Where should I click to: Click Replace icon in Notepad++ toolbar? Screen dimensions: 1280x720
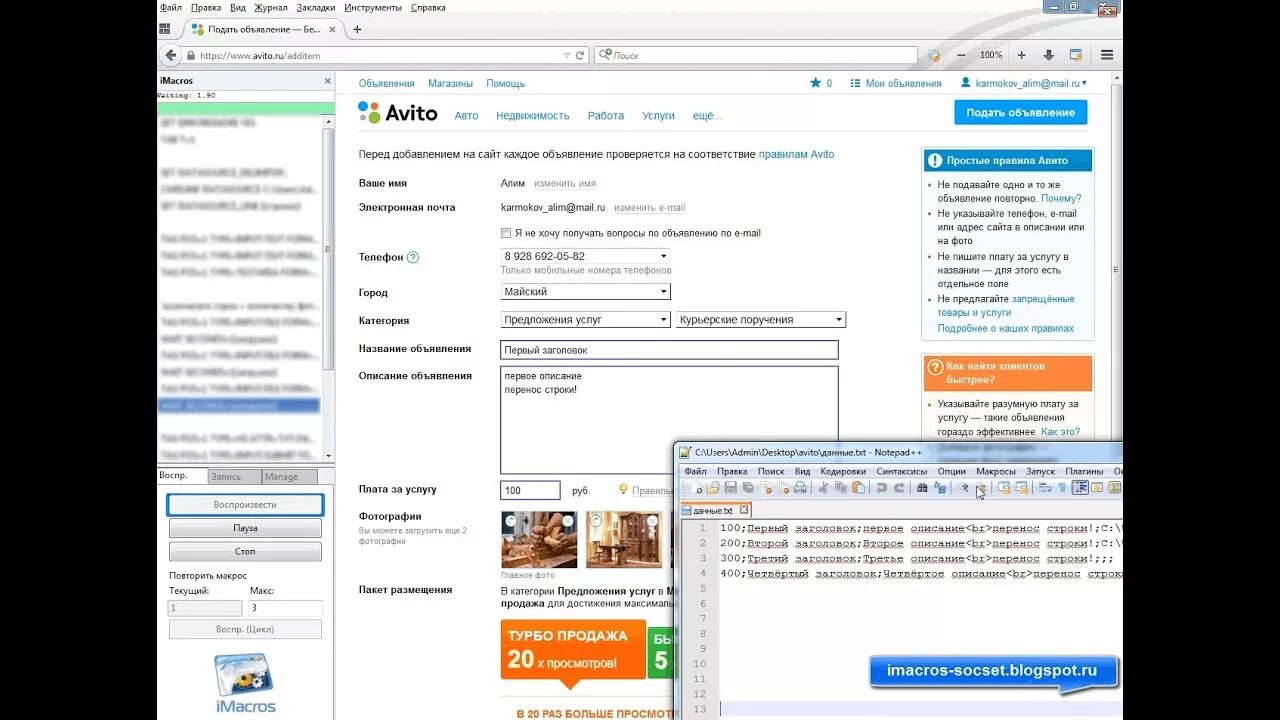tap(940, 488)
